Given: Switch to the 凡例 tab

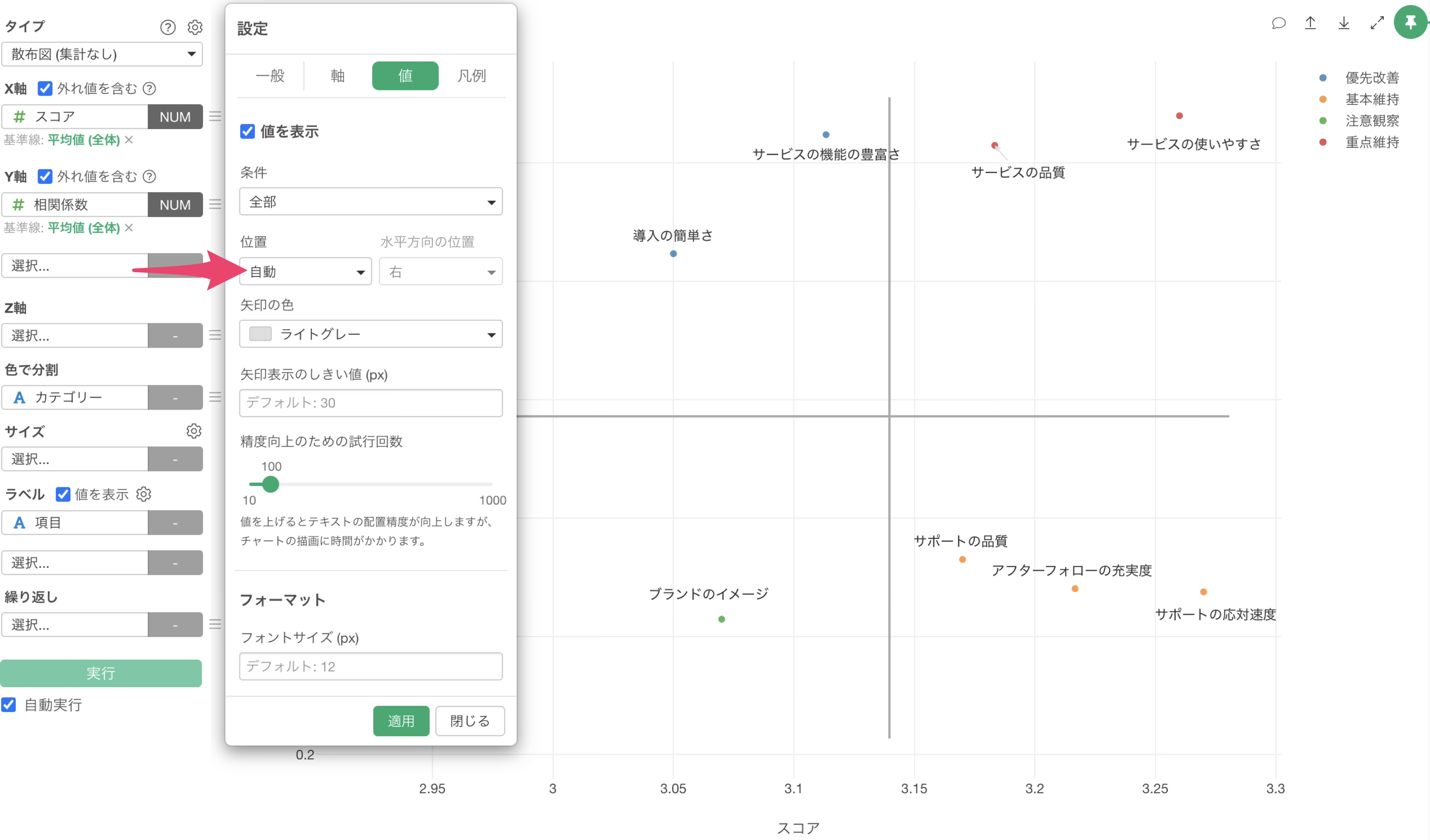Looking at the screenshot, I should click(x=471, y=76).
